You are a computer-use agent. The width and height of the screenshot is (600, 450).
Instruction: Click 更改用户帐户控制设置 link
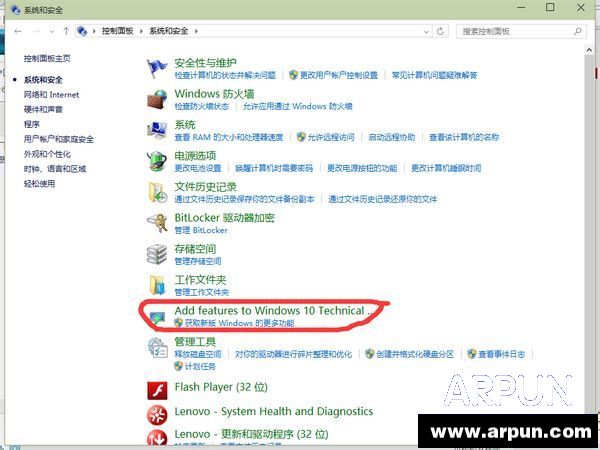pyautogui.click(x=338, y=75)
